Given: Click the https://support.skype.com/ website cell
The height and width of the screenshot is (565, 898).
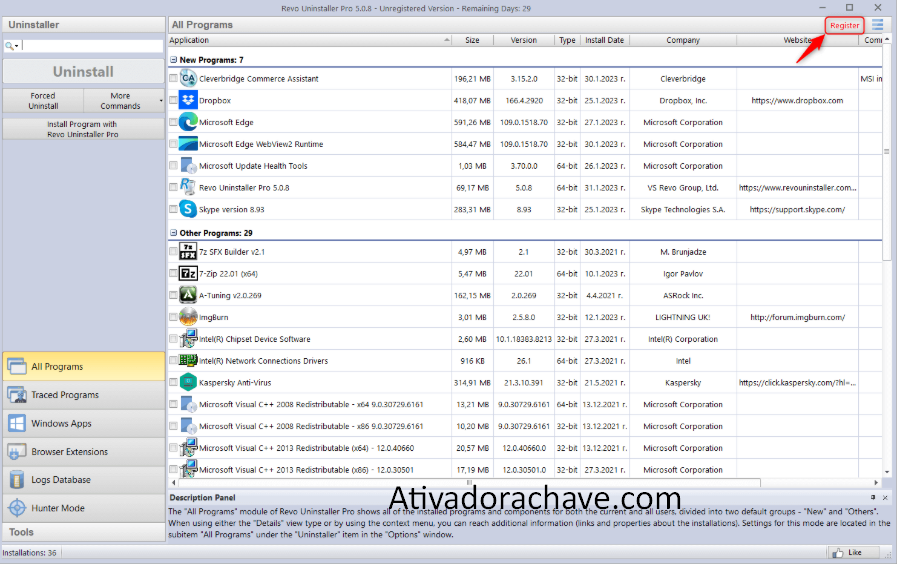Looking at the screenshot, I should 797,210.
